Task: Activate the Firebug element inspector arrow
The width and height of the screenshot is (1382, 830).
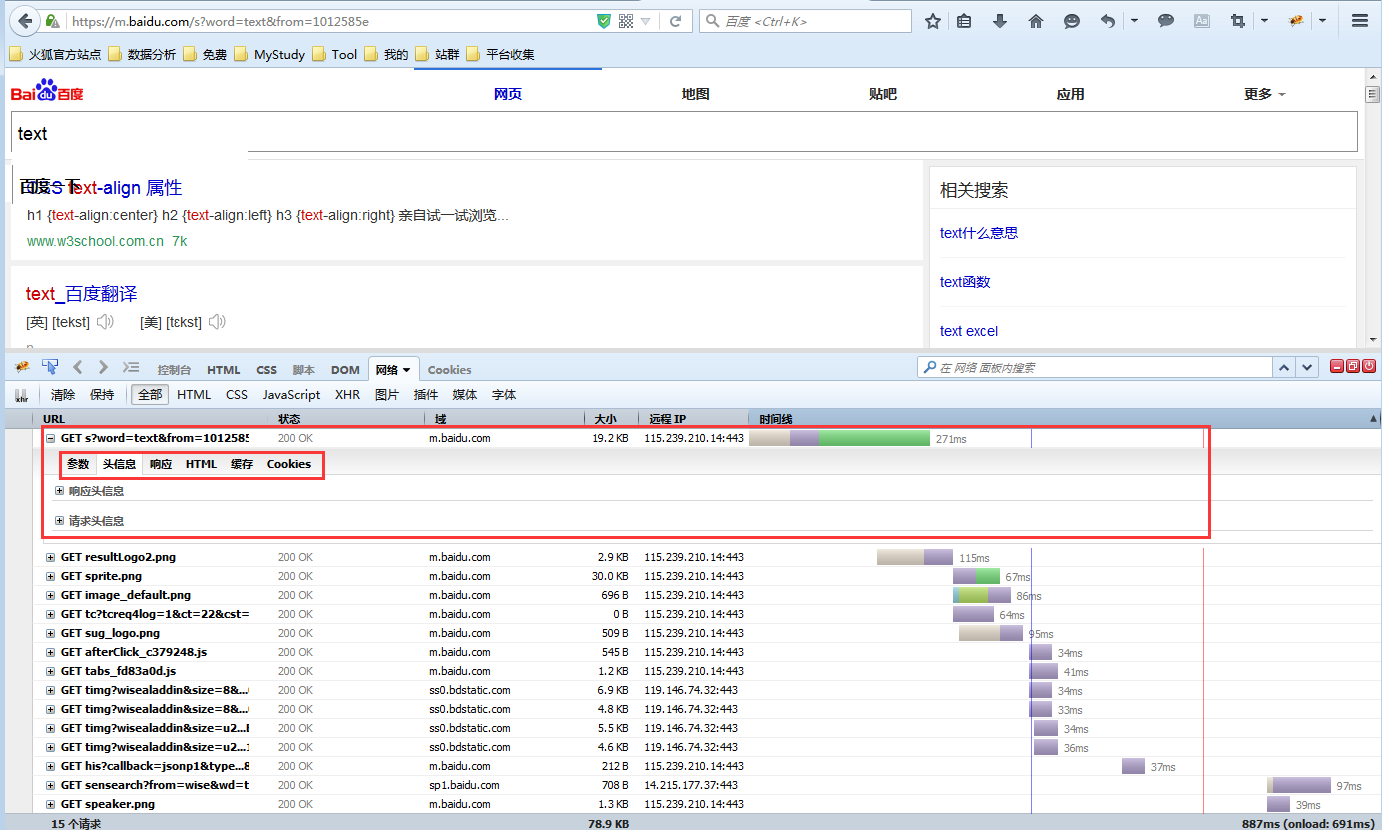Action: point(50,367)
